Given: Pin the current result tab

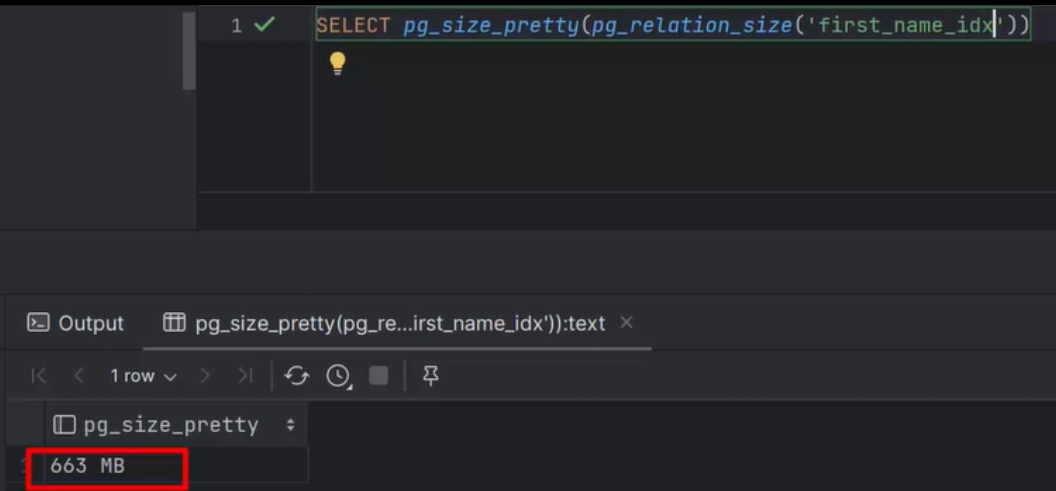Looking at the screenshot, I should [x=431, y=376].
